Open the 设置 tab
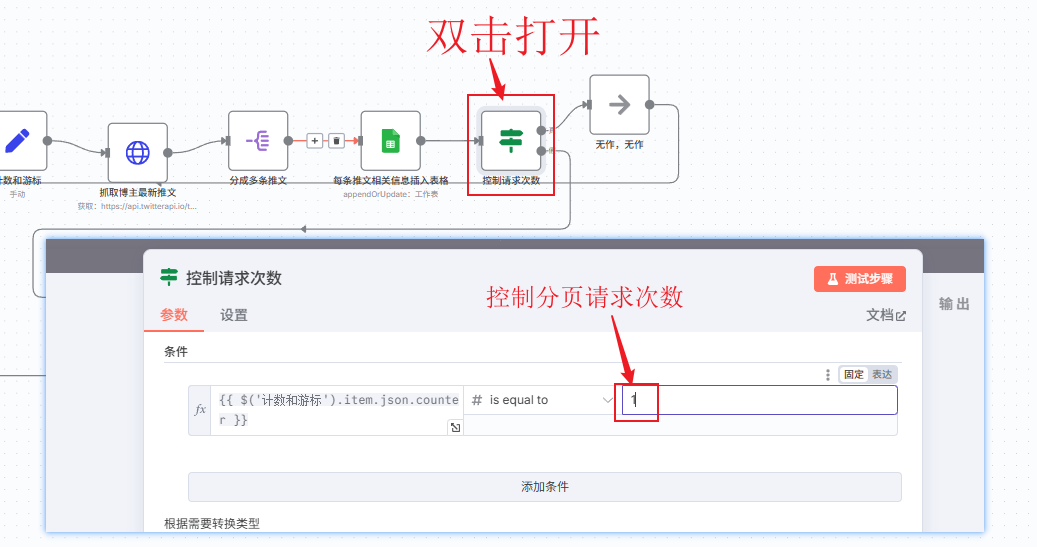 tap(233, 316)
